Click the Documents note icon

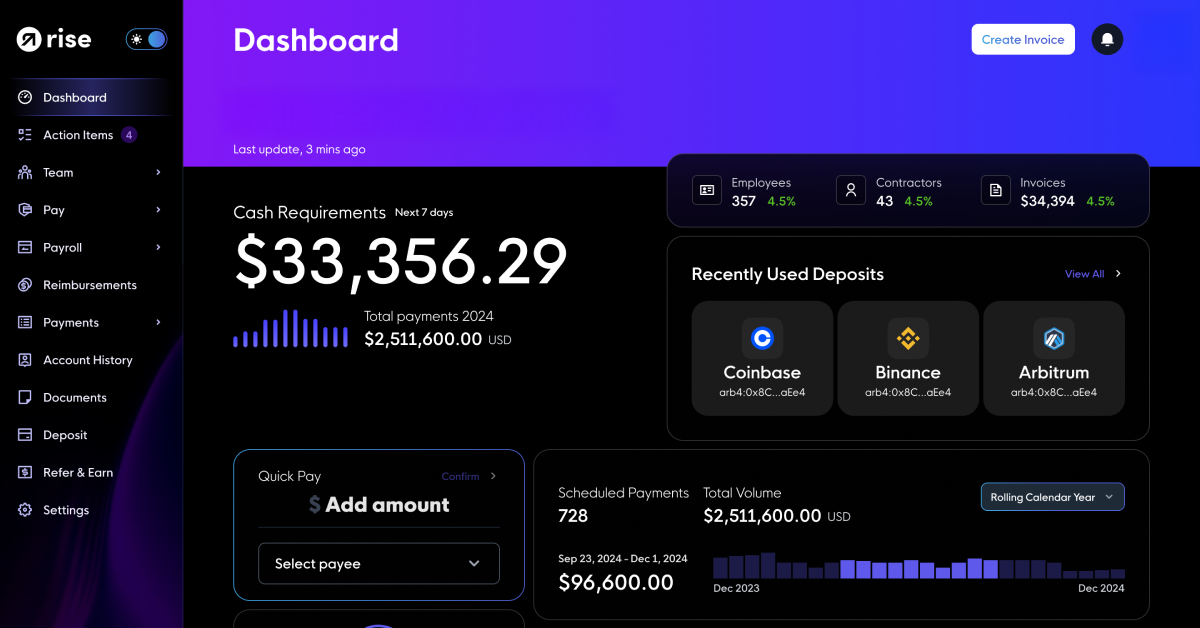pyautogui.click(x=25, y=397)
